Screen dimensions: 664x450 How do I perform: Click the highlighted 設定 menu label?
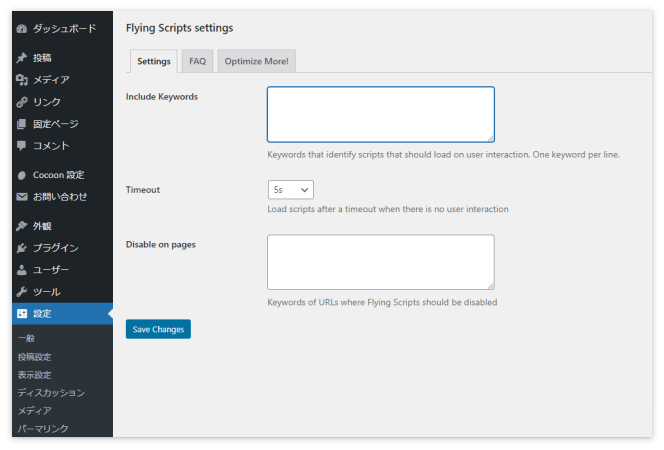point(42,314)
